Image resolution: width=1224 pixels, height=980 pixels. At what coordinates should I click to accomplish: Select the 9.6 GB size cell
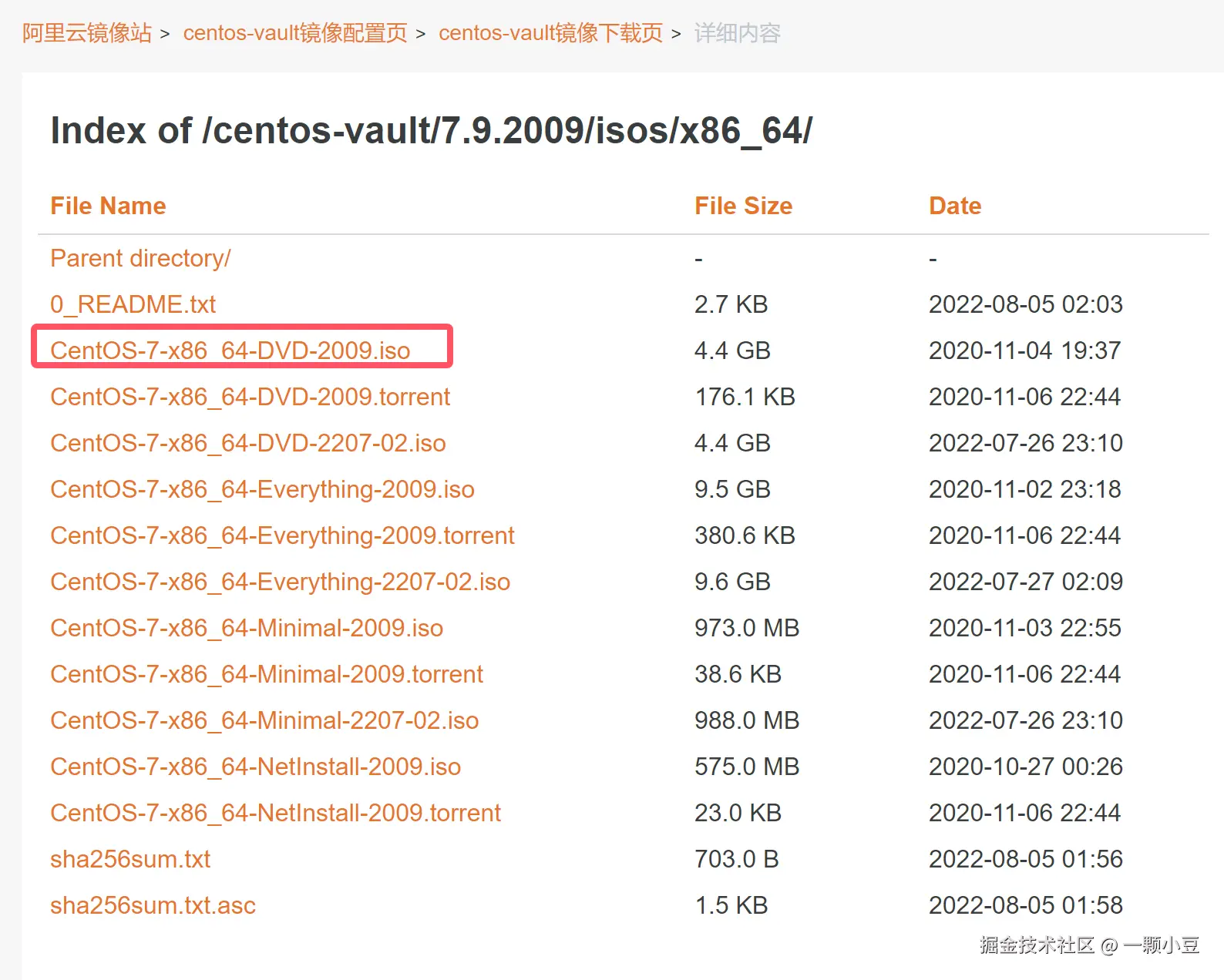(x=732, y=582)
